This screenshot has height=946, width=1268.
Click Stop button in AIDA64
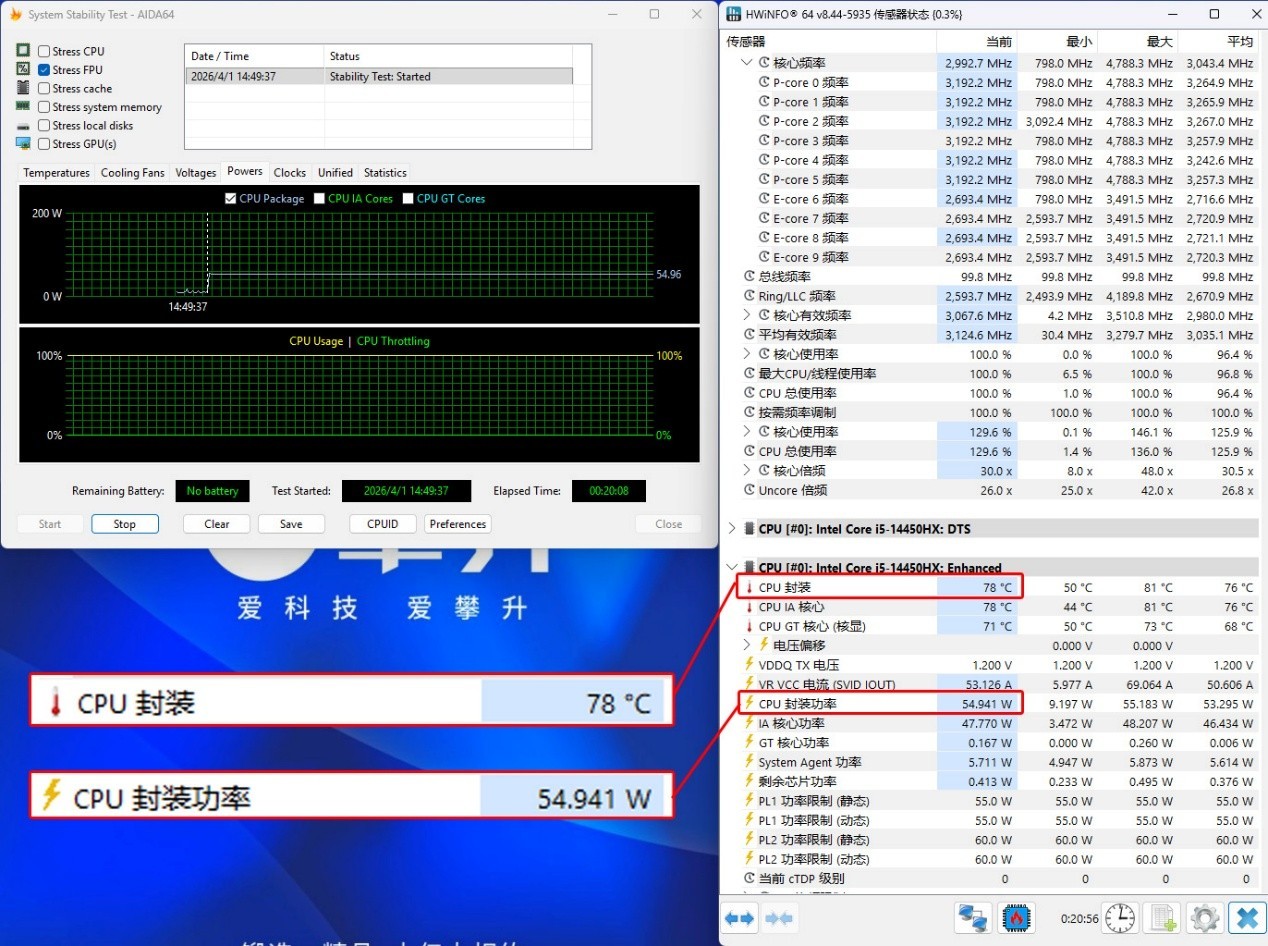point(125,524)
